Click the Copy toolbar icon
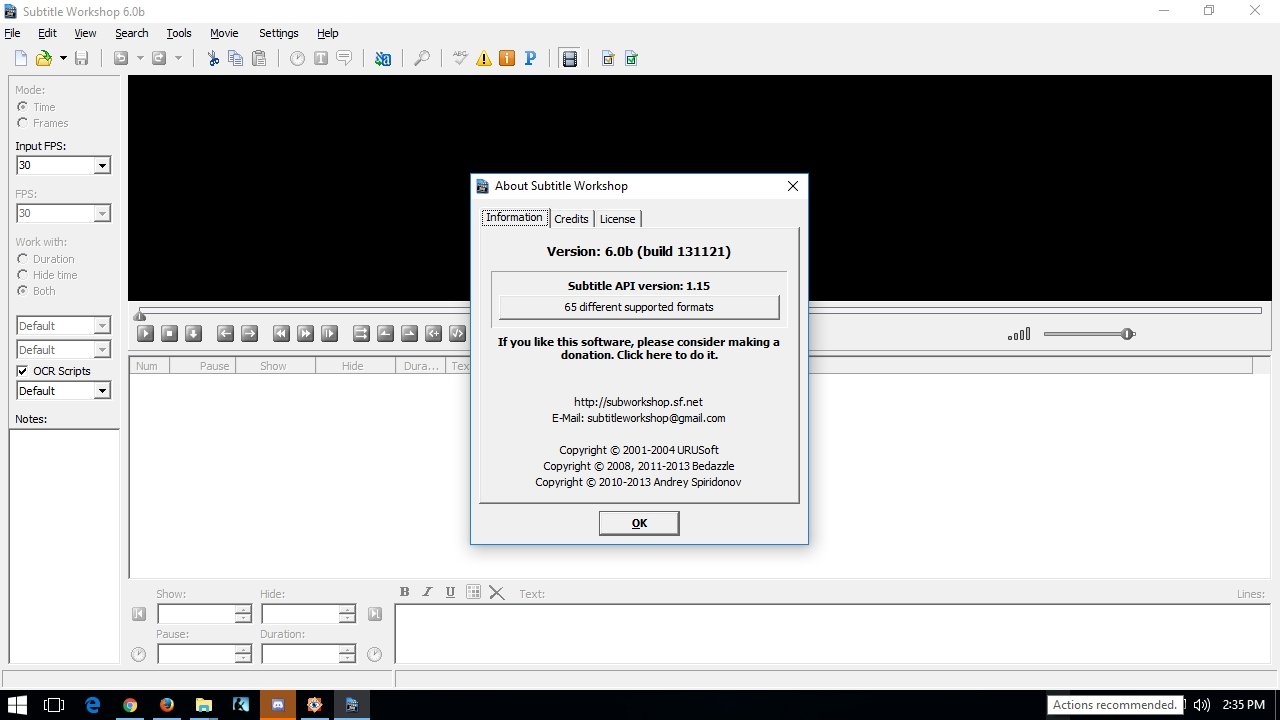The height and width of the screenshot is (720, 1280). point(236,58)
